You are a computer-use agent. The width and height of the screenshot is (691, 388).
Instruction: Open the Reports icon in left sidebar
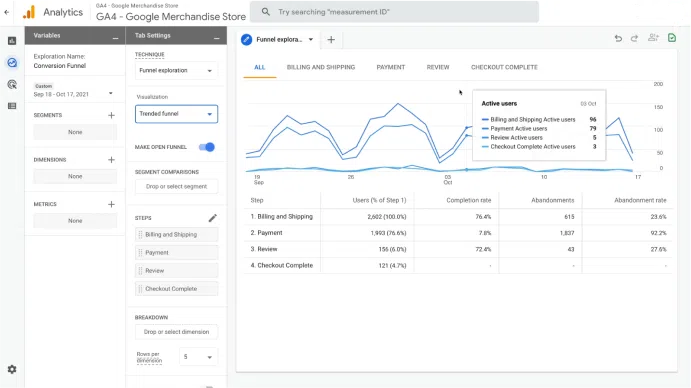(12, 41)
